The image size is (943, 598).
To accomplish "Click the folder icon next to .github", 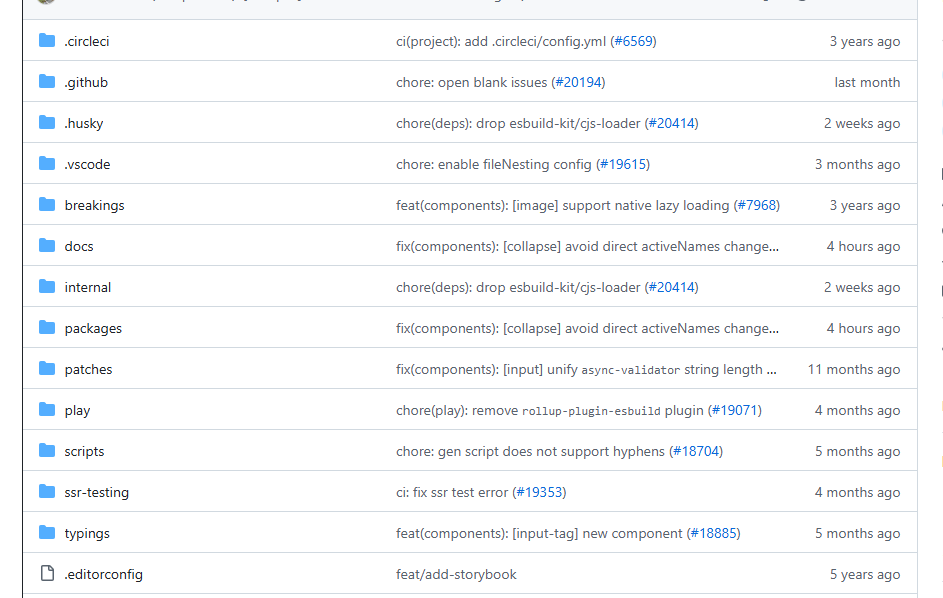I will (46, 82).
